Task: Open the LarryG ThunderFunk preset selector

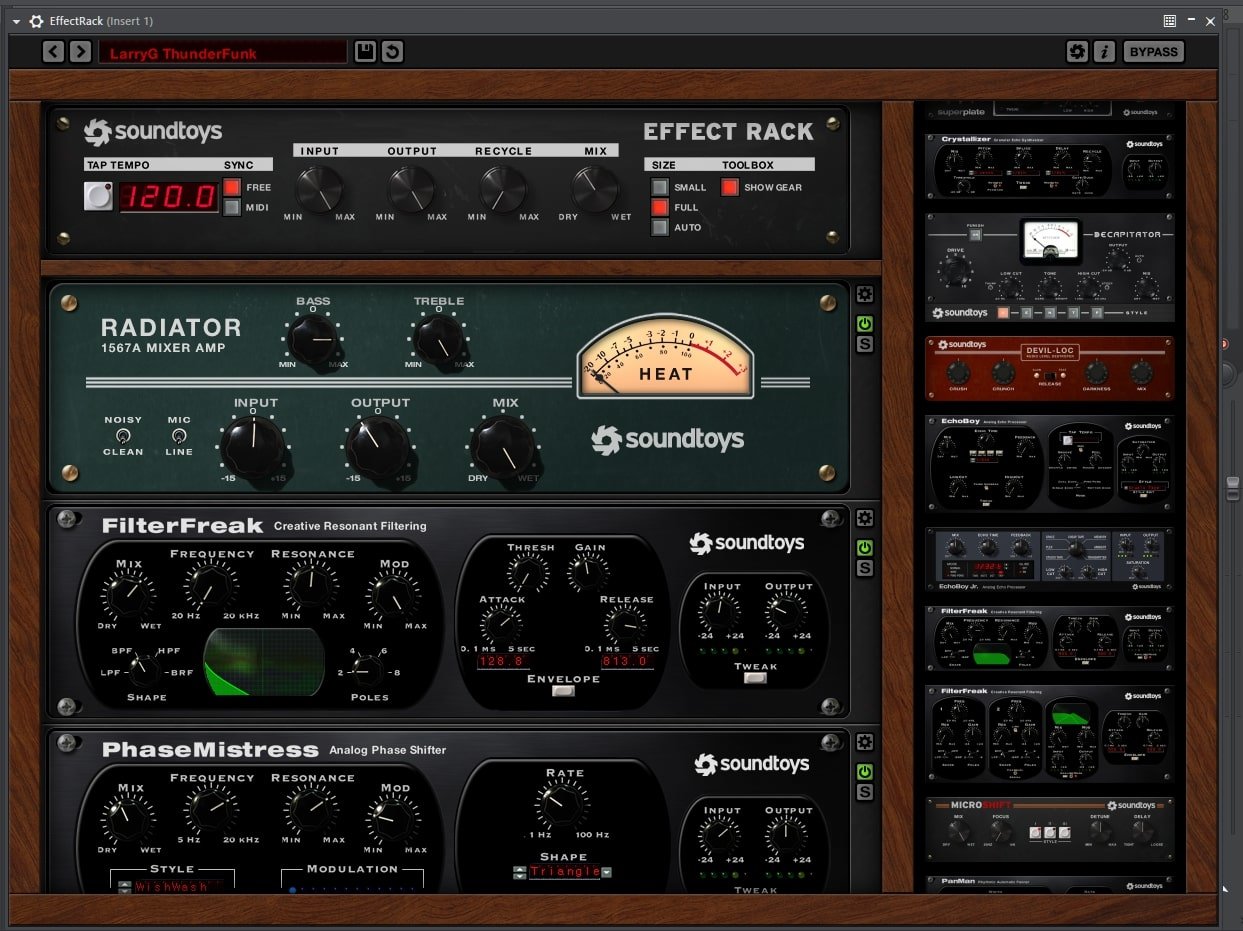Action: point(222,52)
